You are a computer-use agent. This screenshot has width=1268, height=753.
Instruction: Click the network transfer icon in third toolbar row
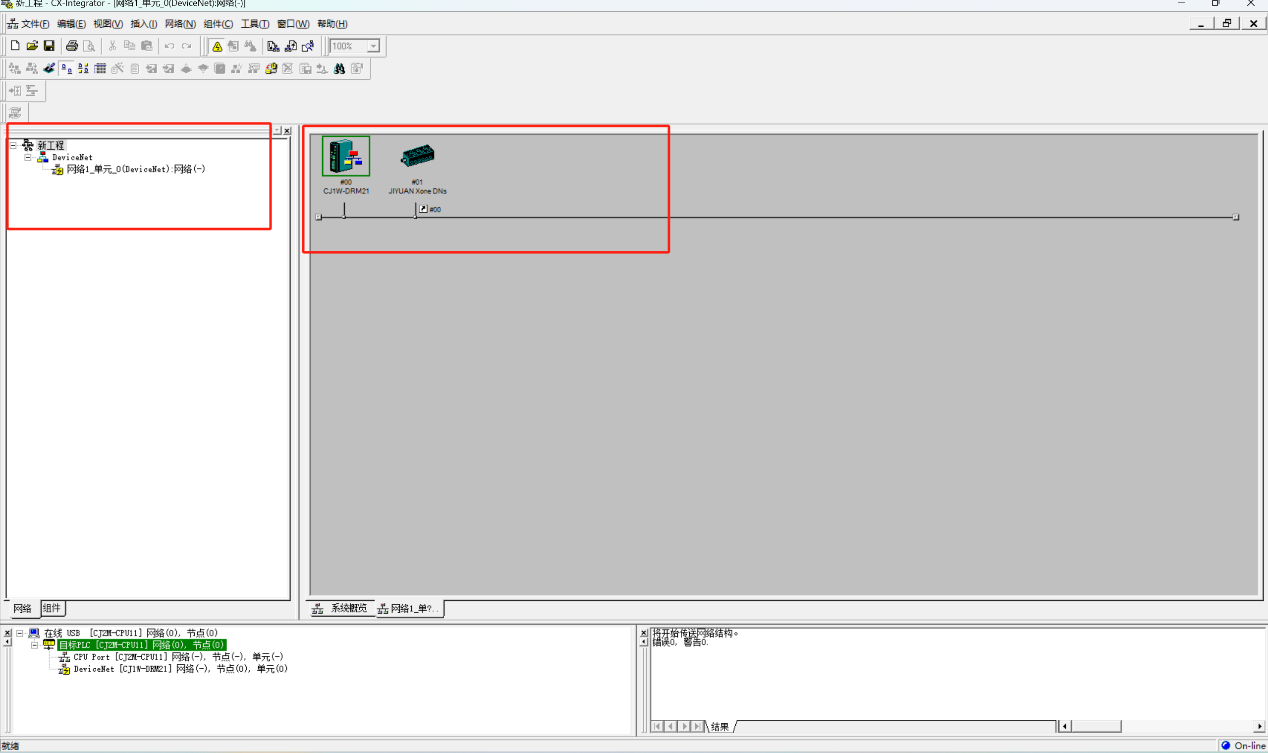pyautogui.click(x=14, y=91)
